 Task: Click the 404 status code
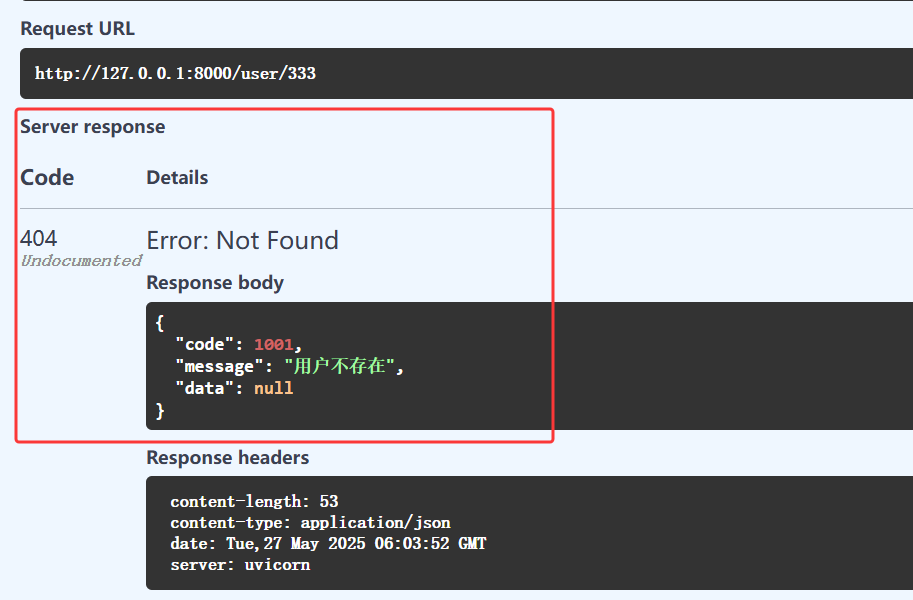point(38,238)
